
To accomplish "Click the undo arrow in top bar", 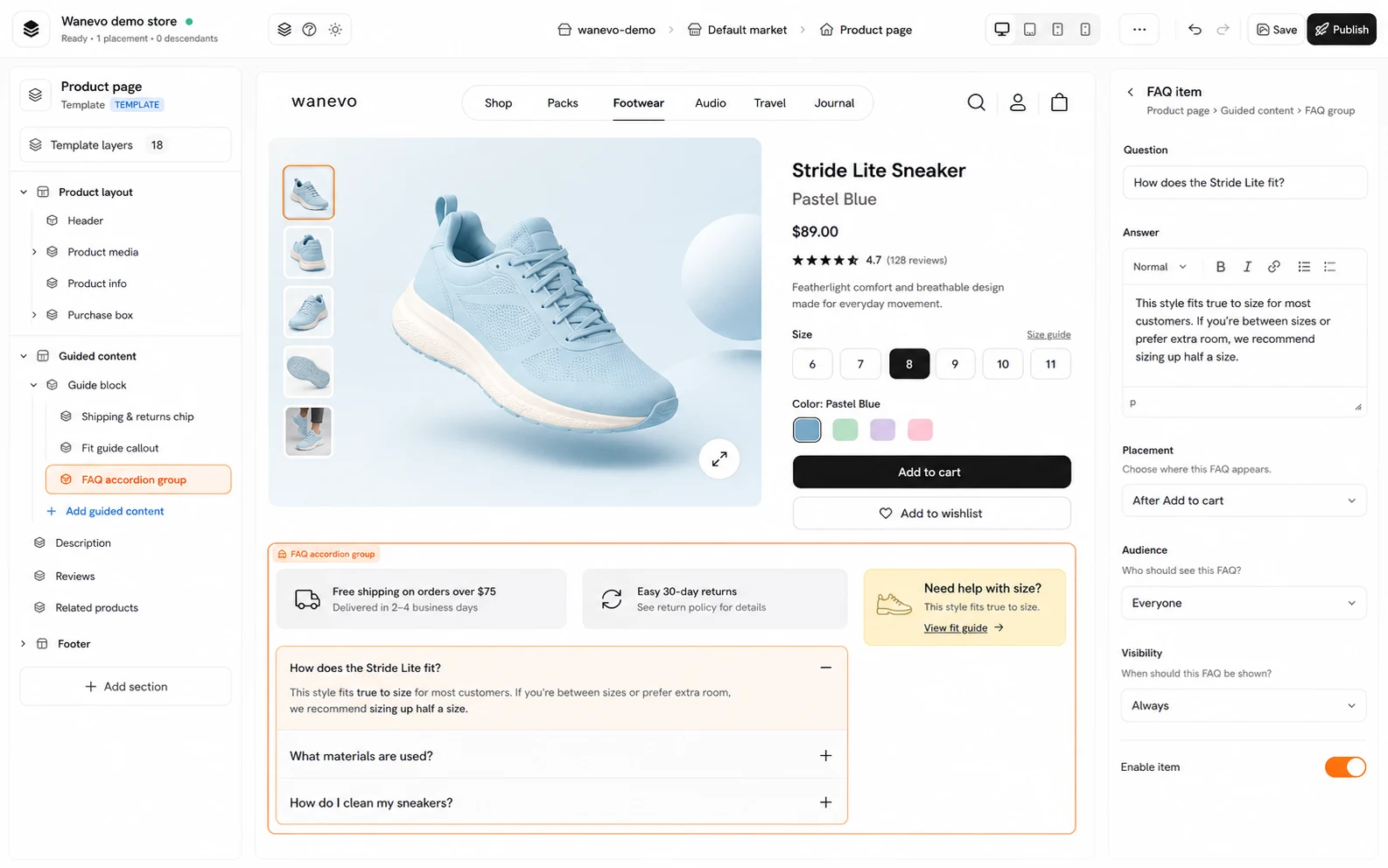I will point(1195,30).
